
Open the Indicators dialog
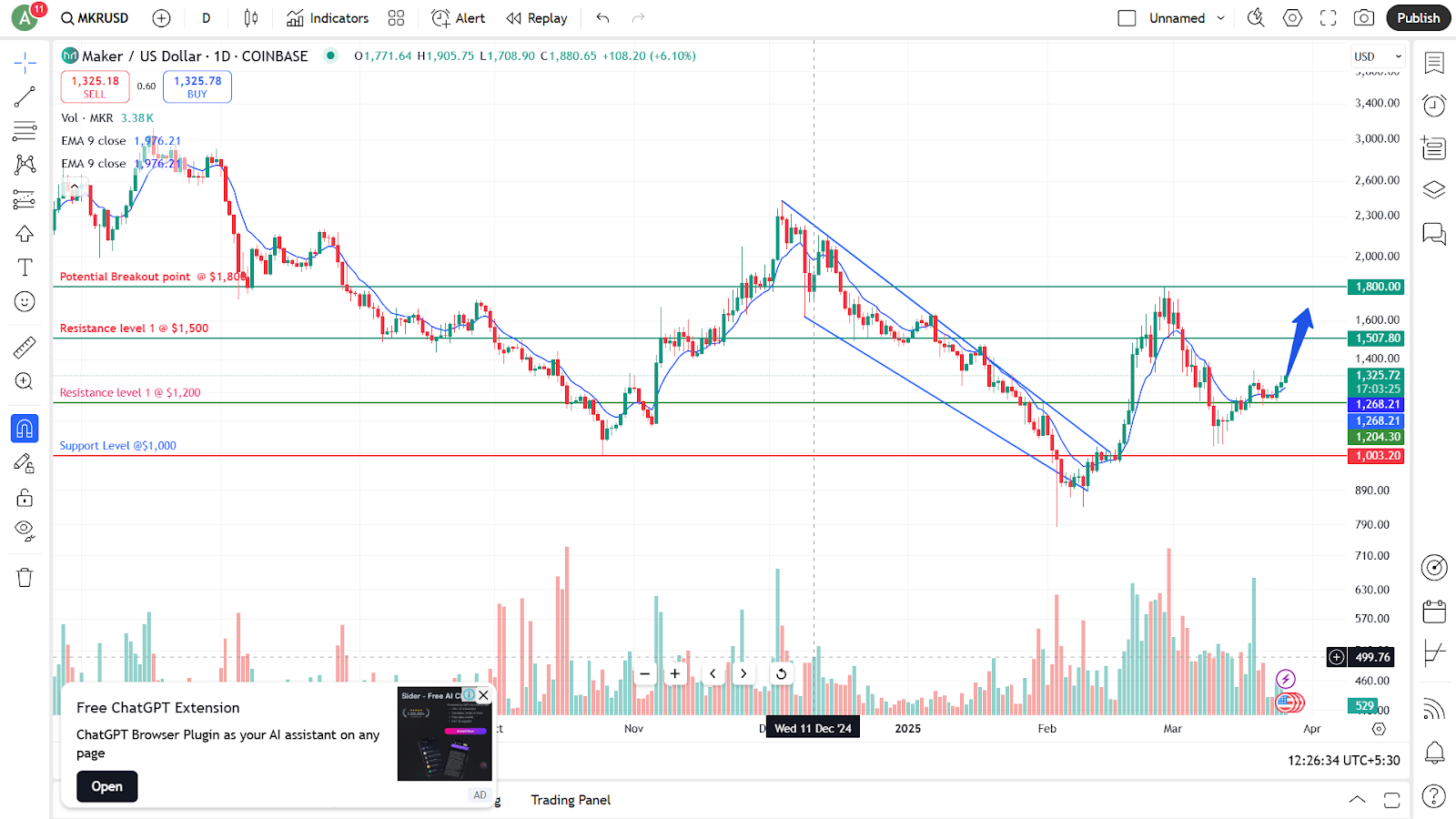[328, 18]
